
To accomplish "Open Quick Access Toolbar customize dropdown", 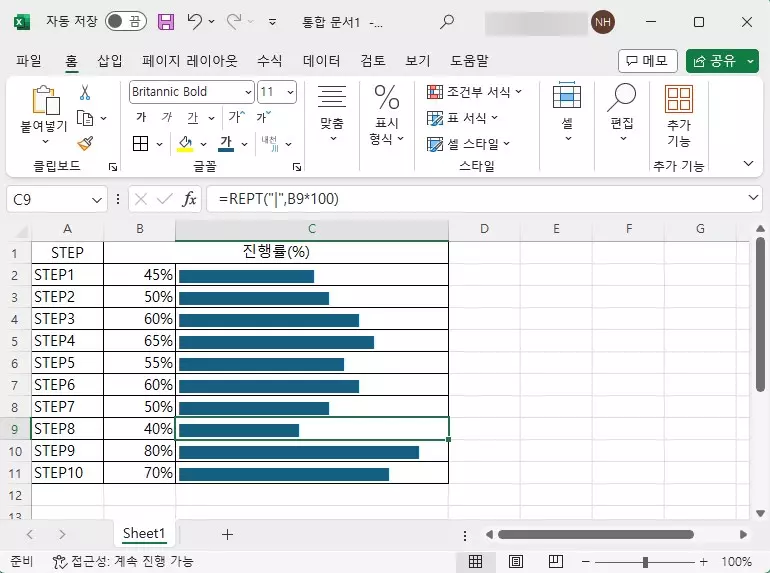I will click(x=272, y=22).
